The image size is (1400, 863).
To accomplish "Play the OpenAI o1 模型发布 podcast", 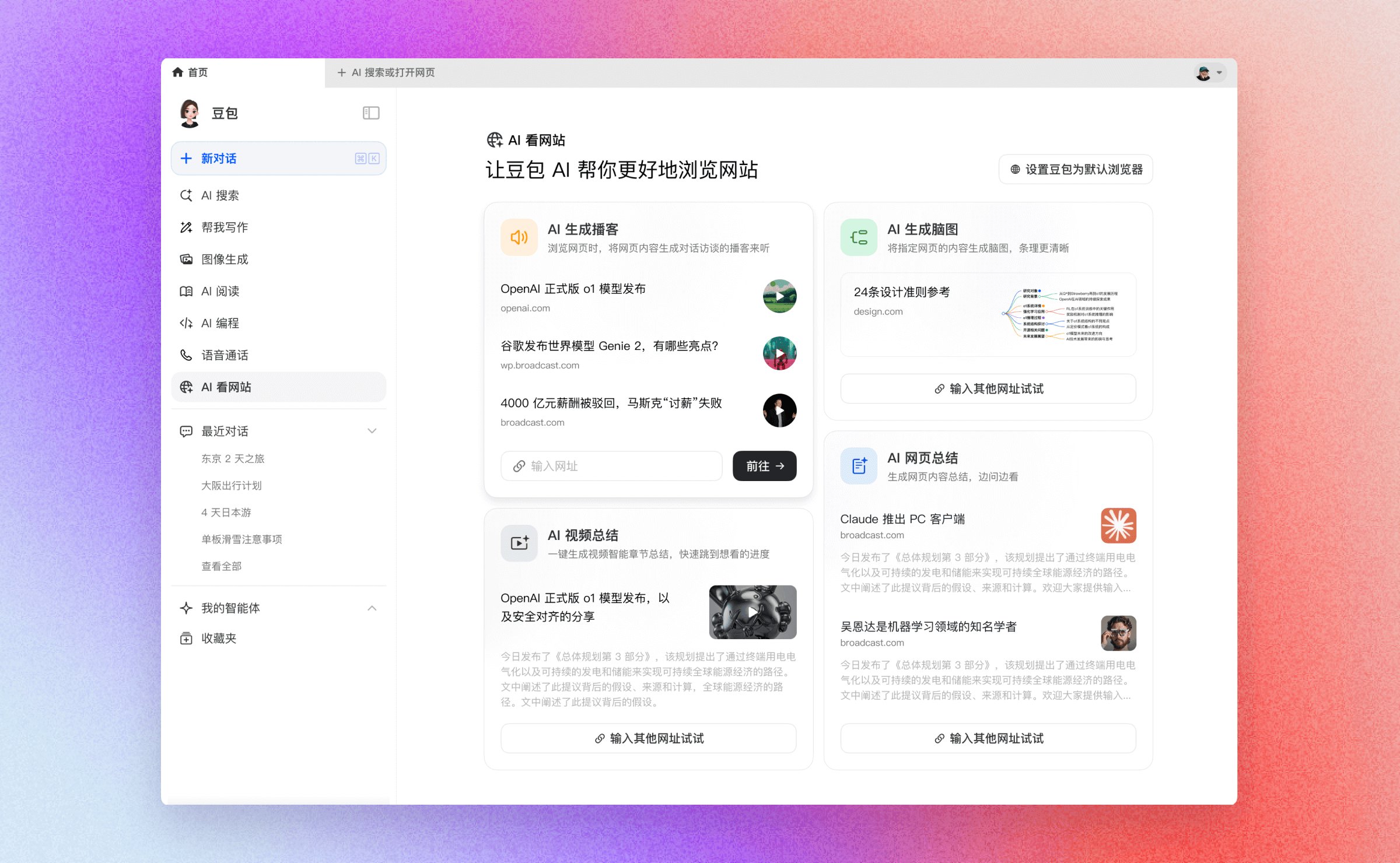I will click(779, 296).
